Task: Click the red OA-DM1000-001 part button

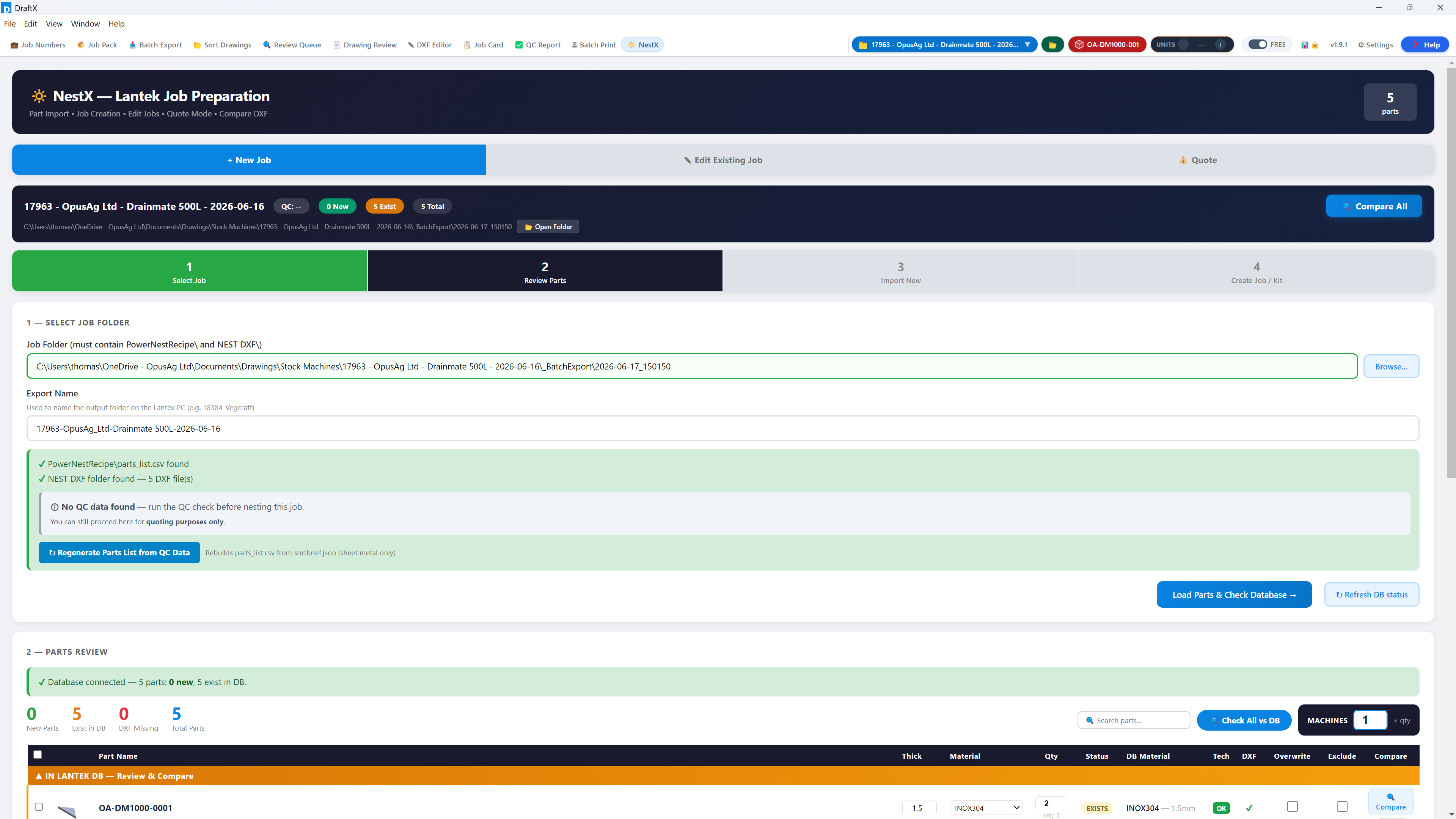Action: point(1107,45)
